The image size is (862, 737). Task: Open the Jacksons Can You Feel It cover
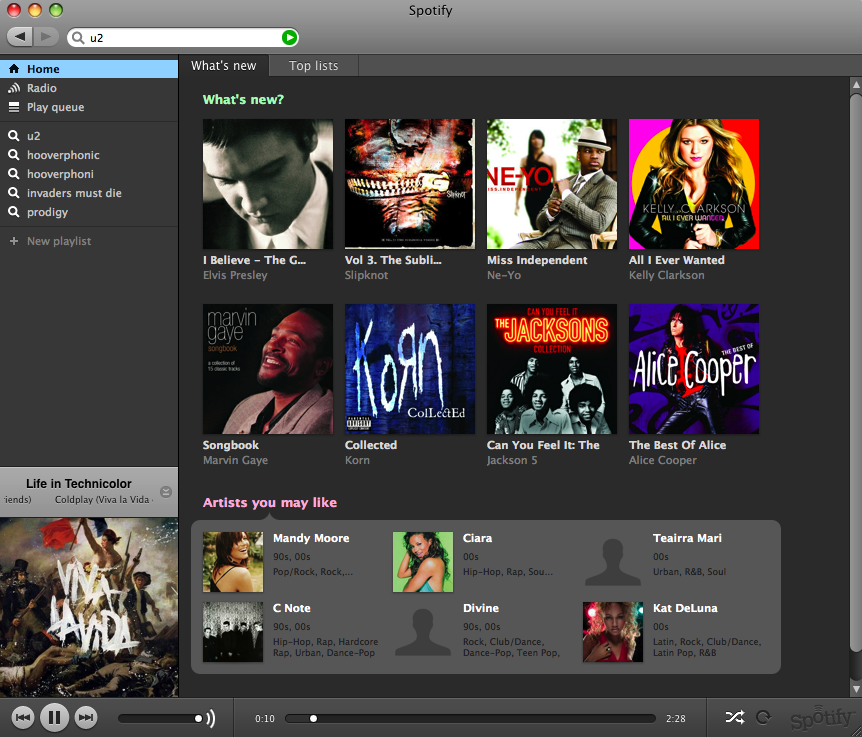[x=552, y=369]
